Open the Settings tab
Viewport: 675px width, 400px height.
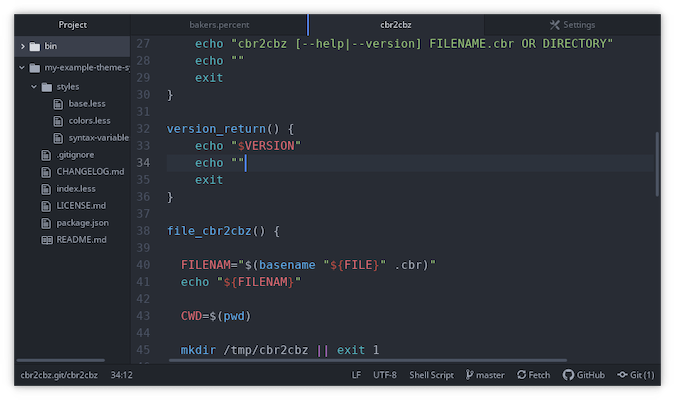(x=572, y=24)
